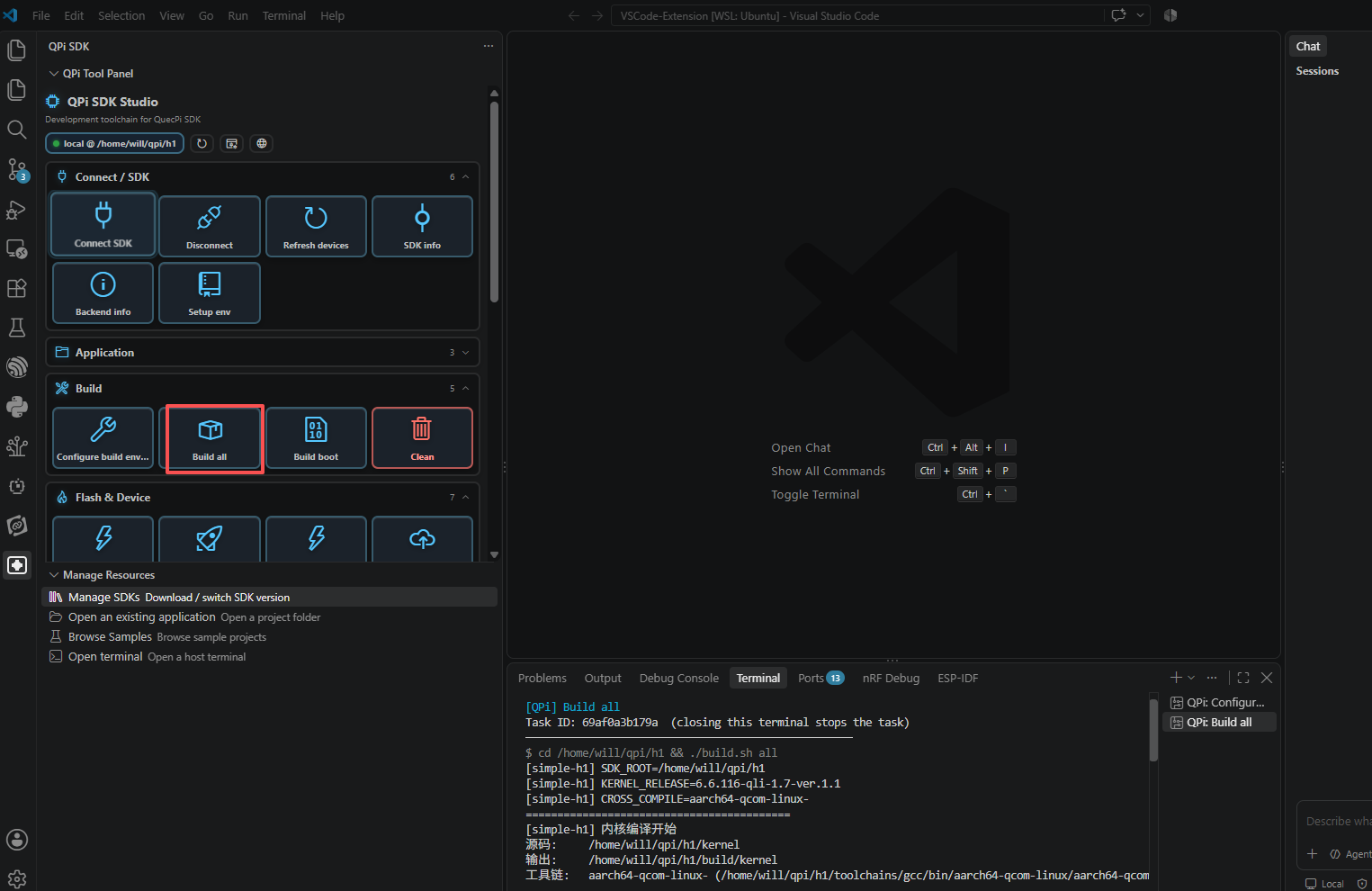Screen dimensions: 1372x891
Task: Click the chat Describe input field
Action: coord(1338,821)
